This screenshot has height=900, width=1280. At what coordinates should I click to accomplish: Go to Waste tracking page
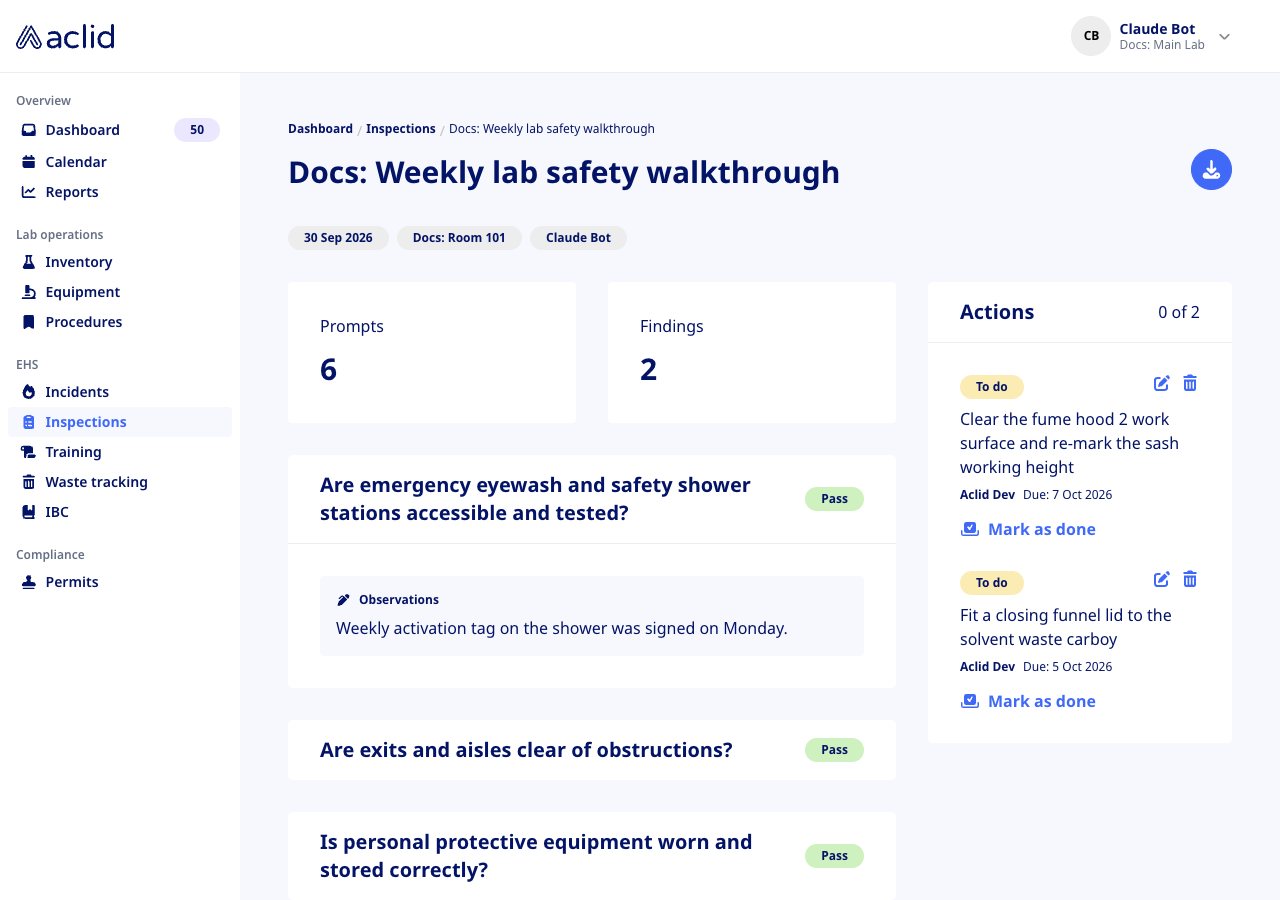pos(120,482)
